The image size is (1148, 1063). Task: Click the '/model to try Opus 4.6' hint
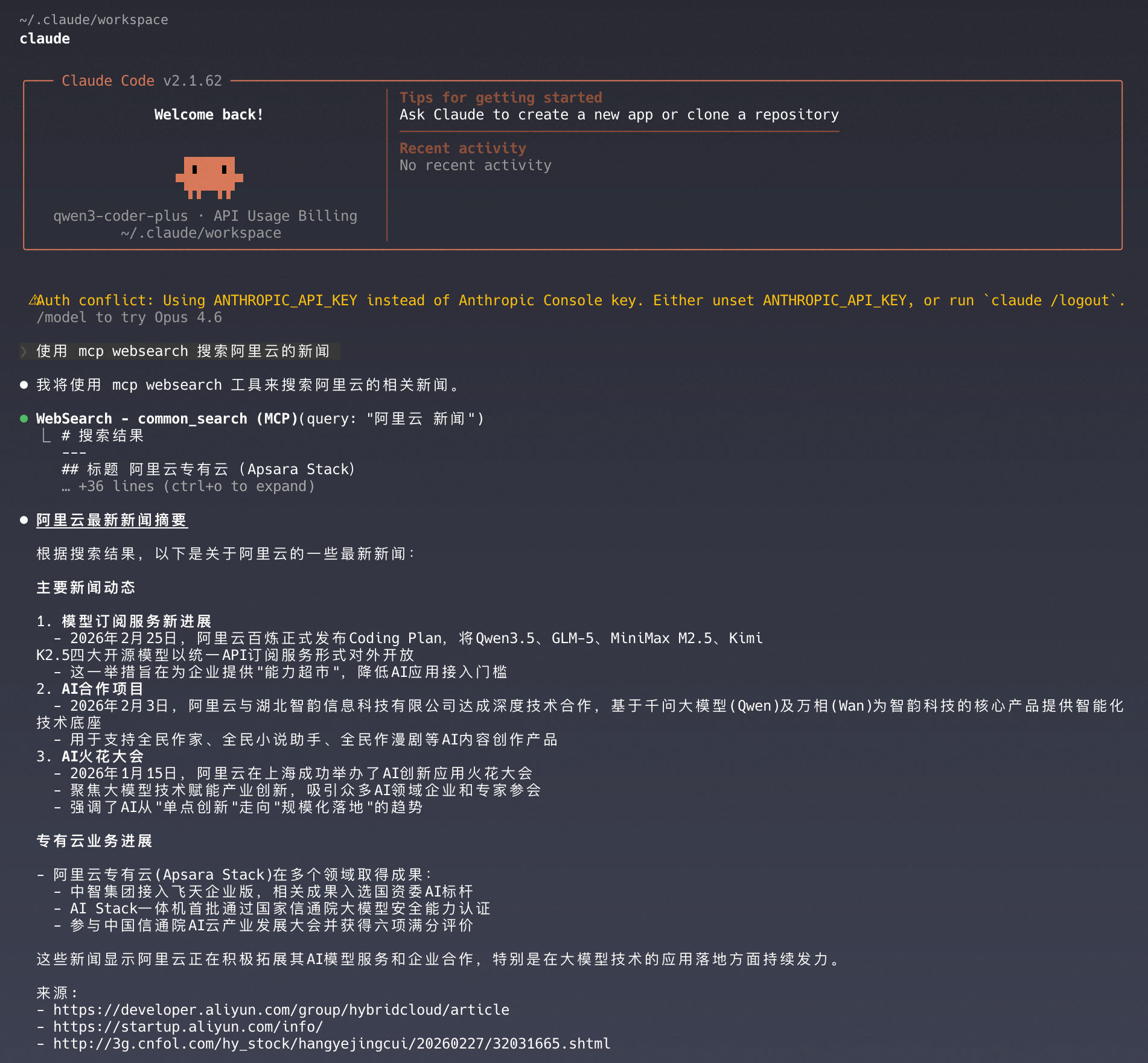pos(129,317)
